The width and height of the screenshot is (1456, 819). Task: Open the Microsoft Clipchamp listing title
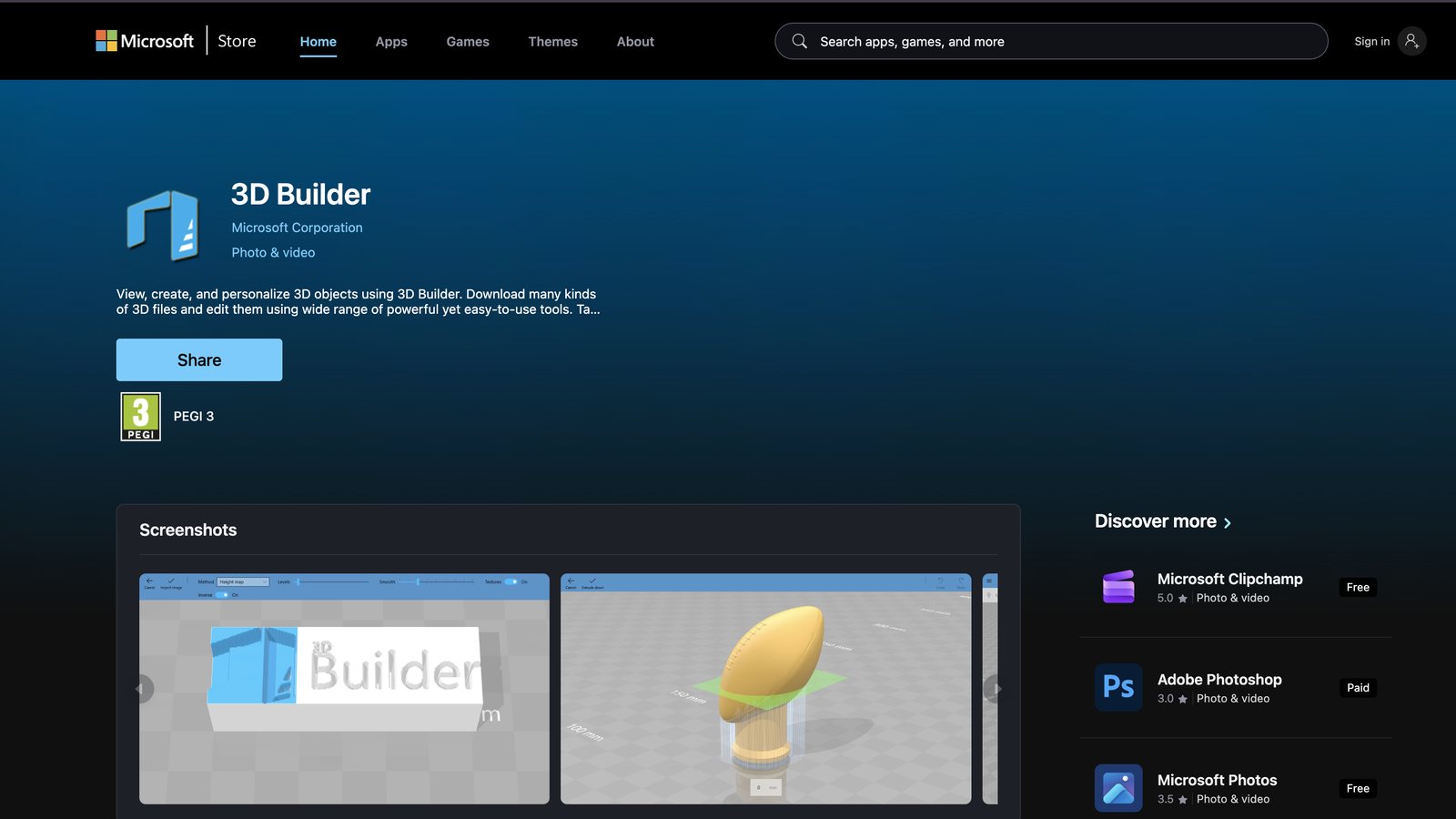(1230, 579)
